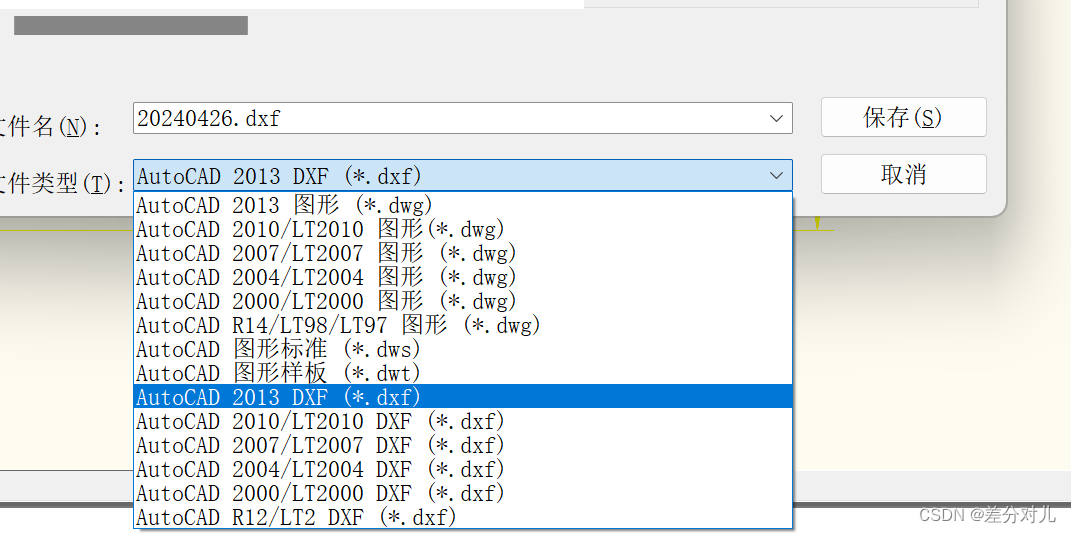Select AutoCAD 2013 图形 (*.dwg) option

pyautogui.click(x=463, y=204)
